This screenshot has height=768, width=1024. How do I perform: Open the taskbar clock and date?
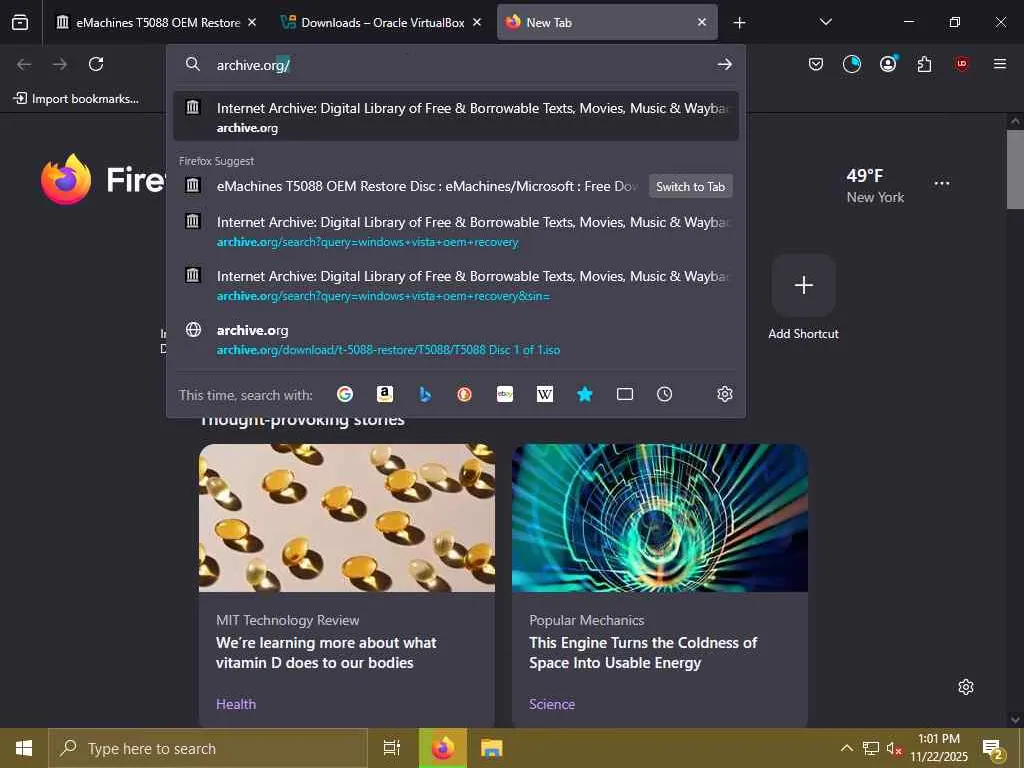[939, 748]
